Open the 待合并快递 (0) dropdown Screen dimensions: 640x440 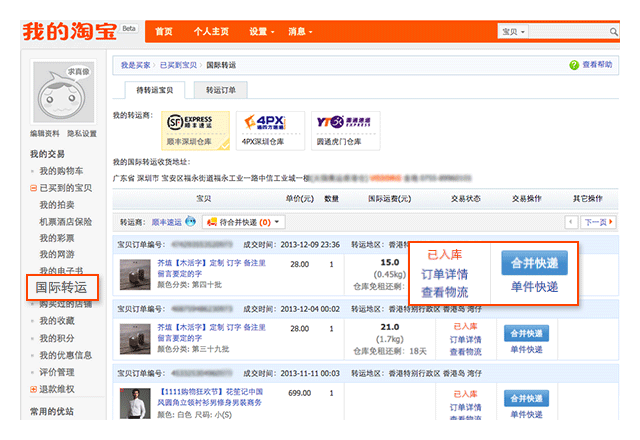244,222
